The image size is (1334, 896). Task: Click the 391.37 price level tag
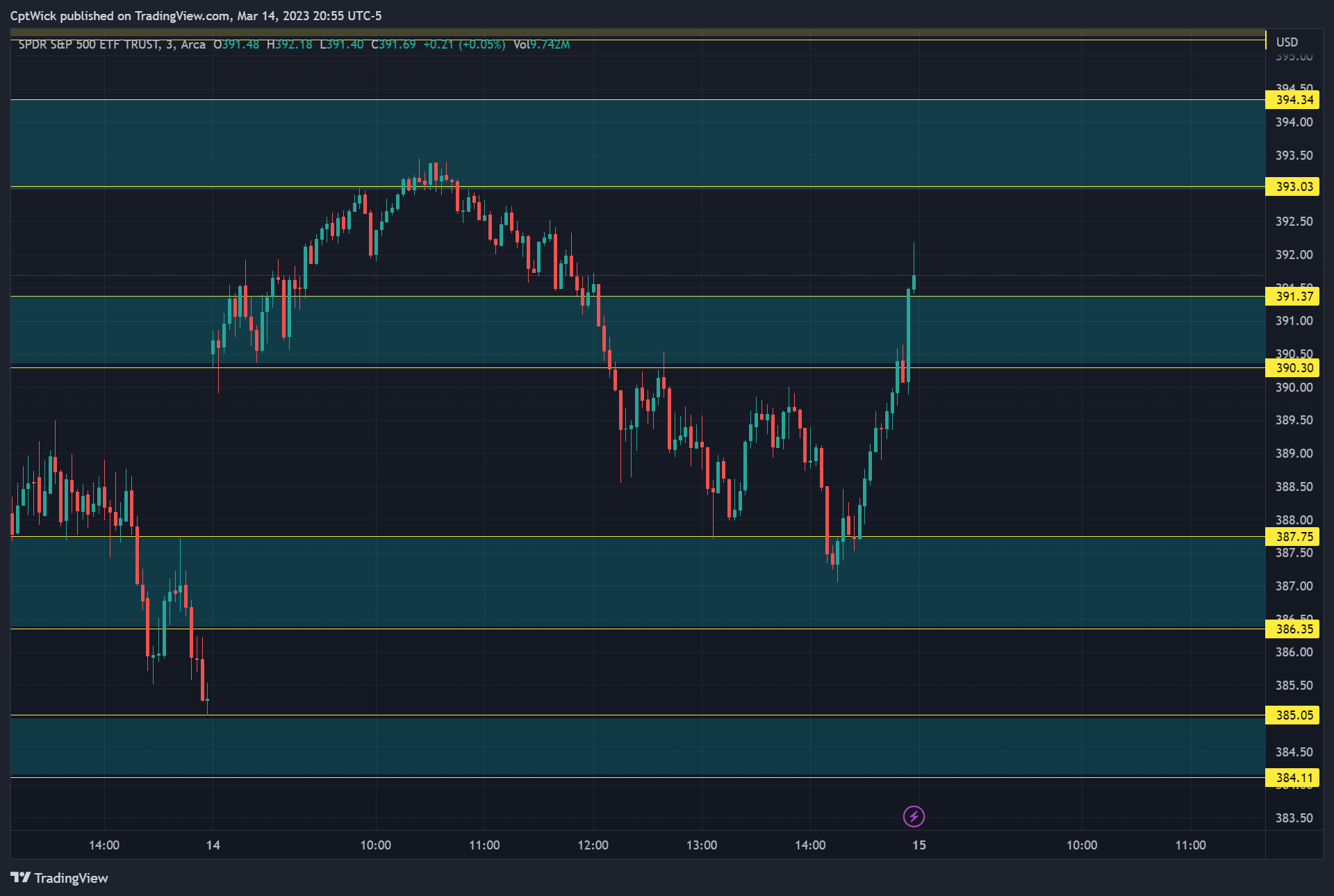(1294, 297)
